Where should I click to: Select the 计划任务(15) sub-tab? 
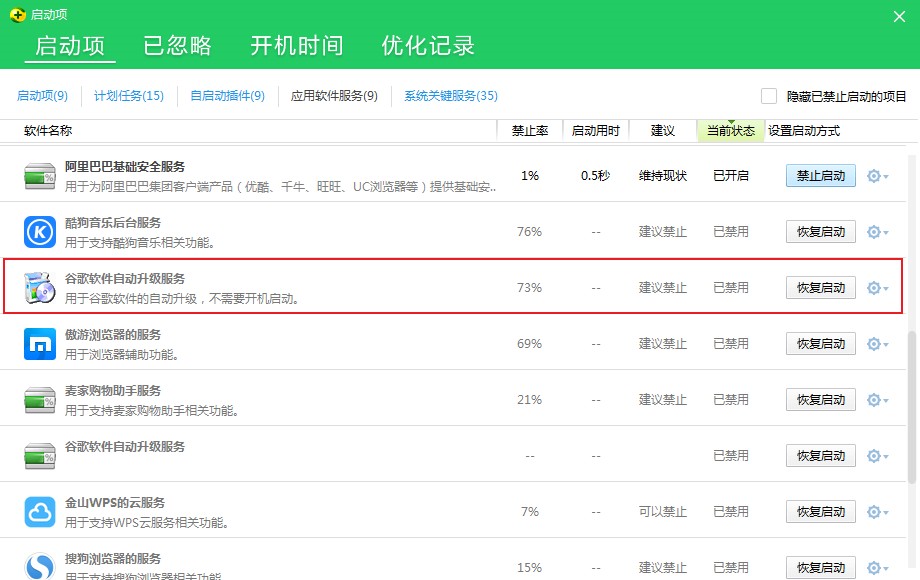[129, 96]
